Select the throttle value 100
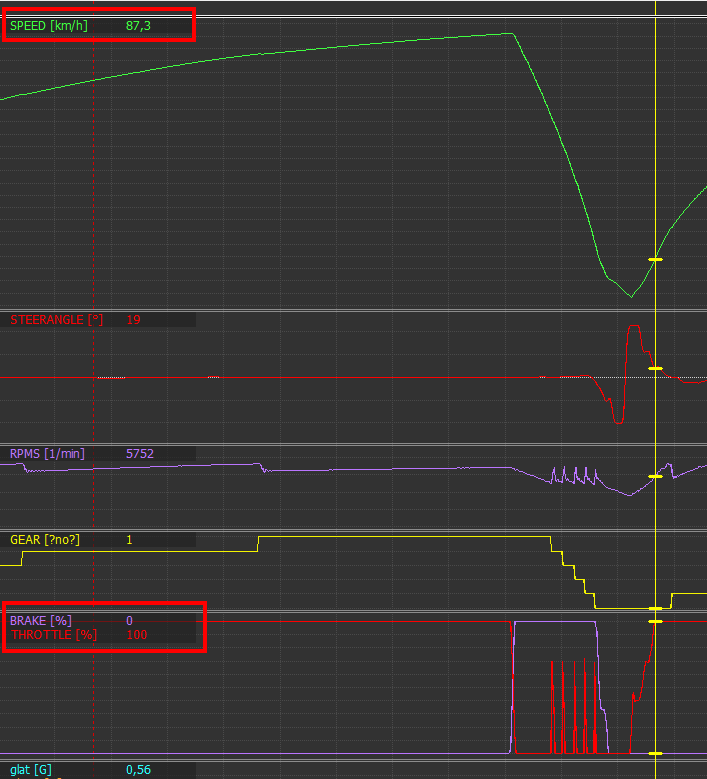Screen dimensions: 707x779 (x=137, y=634)
